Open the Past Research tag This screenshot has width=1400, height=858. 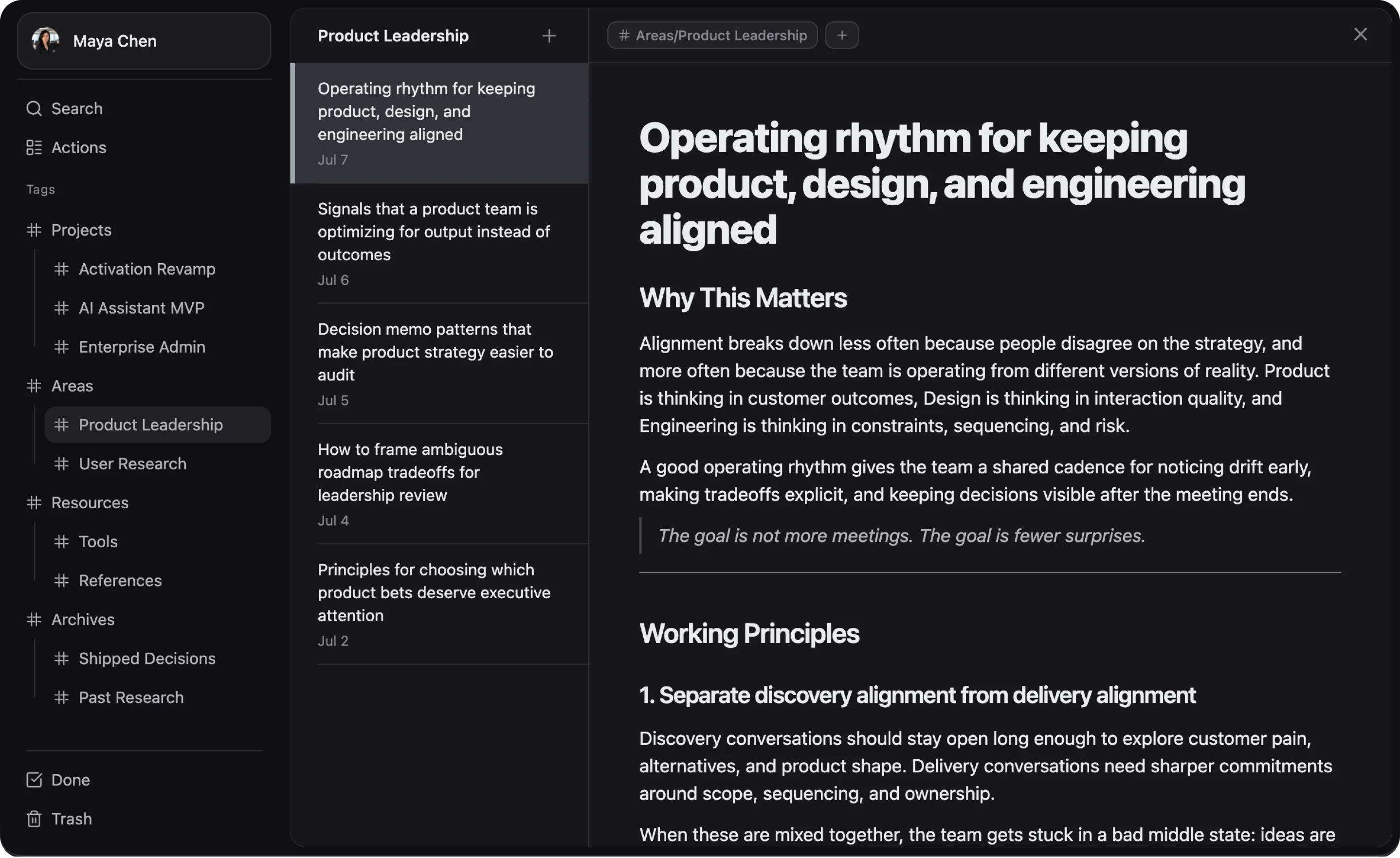[158, 698]
